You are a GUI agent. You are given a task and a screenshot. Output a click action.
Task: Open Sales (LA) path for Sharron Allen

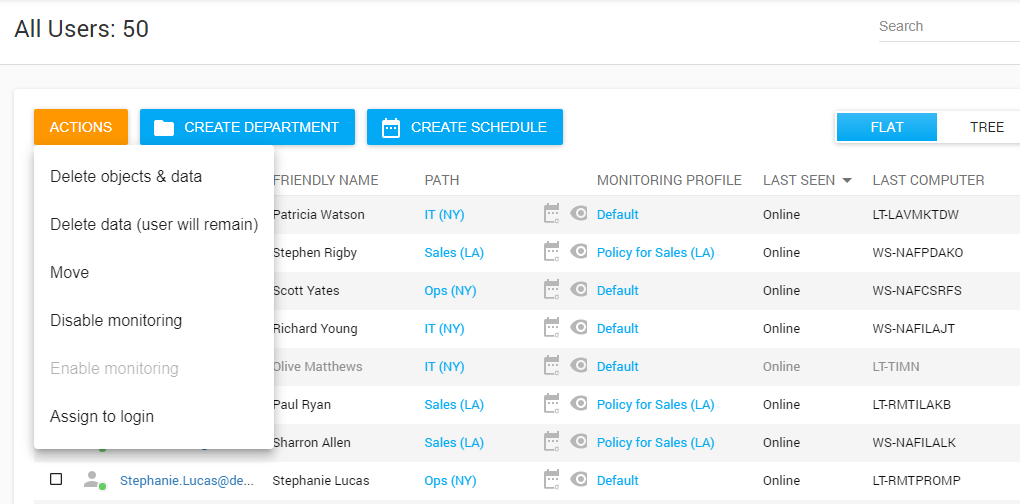[454, 443]
